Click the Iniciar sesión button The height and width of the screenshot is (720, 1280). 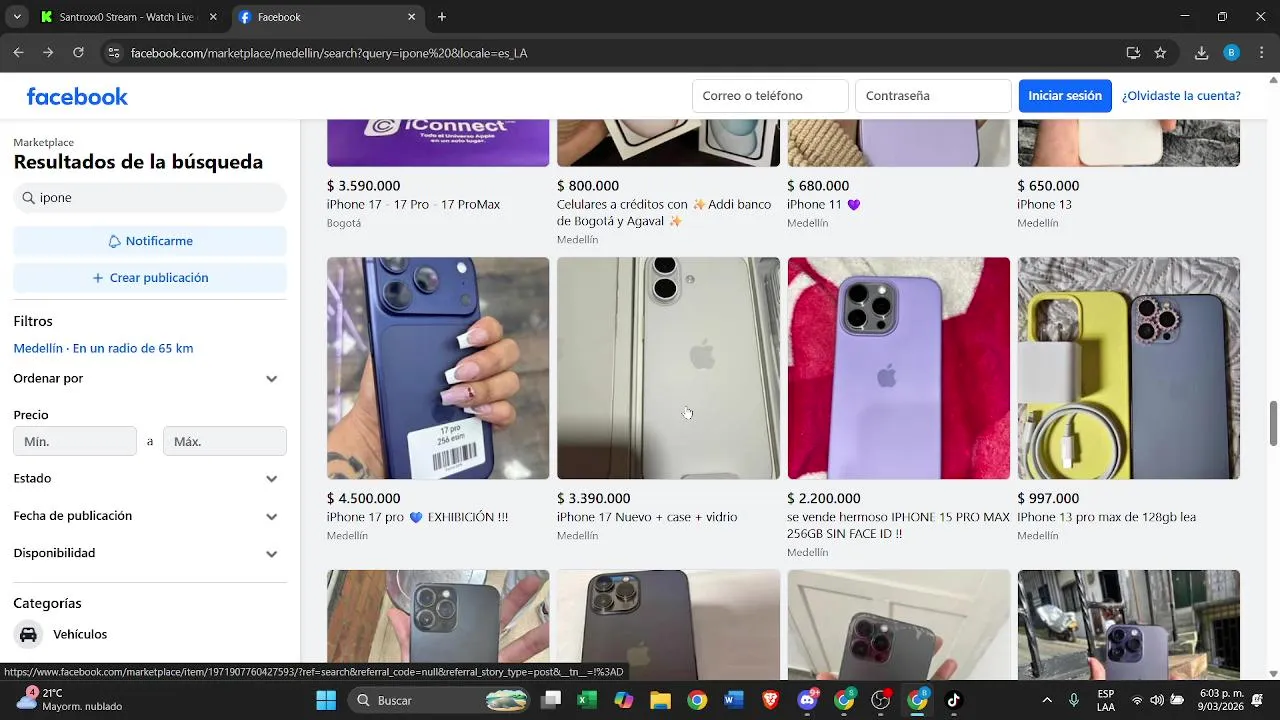(x=1065, y=96)
